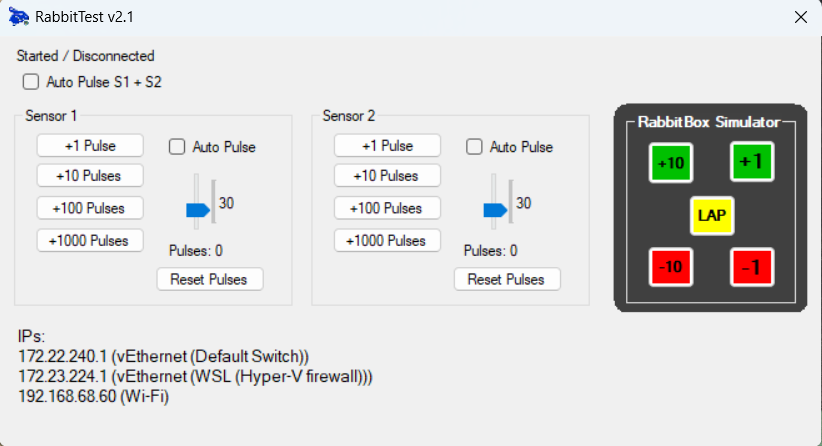822x446 pixels.
Task: Click the Sensor 1 pulse rate slider thumb
Action: tap(198, 210)
